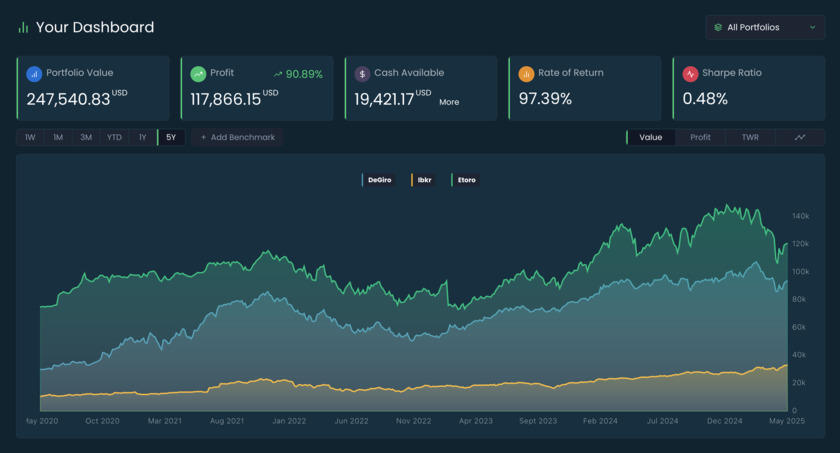This screenshot has height=453, width=840.
Task: Click the Add Benchmark button
Action: [237, 137]
